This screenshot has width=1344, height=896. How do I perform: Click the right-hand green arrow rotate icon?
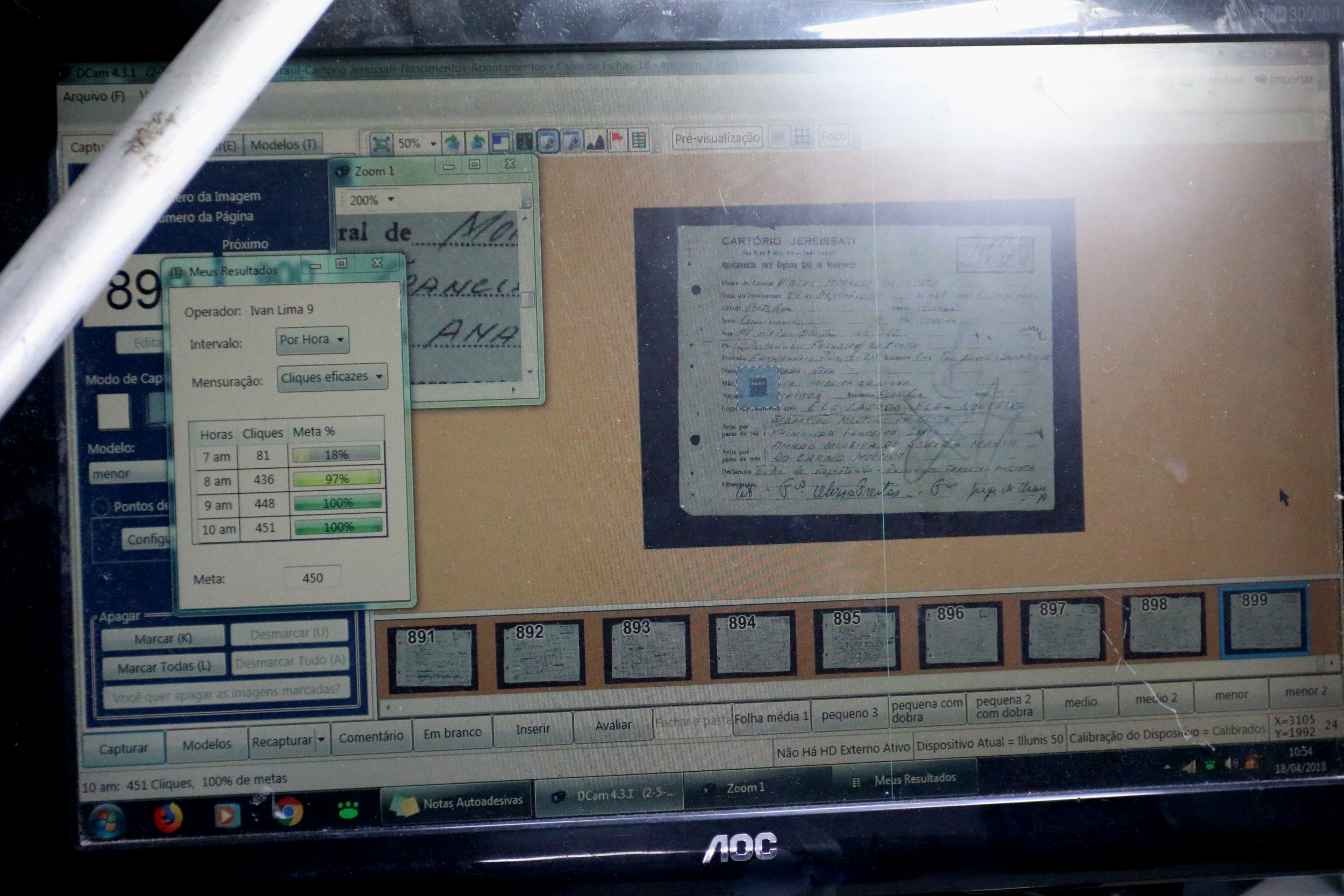pos(476,142)
